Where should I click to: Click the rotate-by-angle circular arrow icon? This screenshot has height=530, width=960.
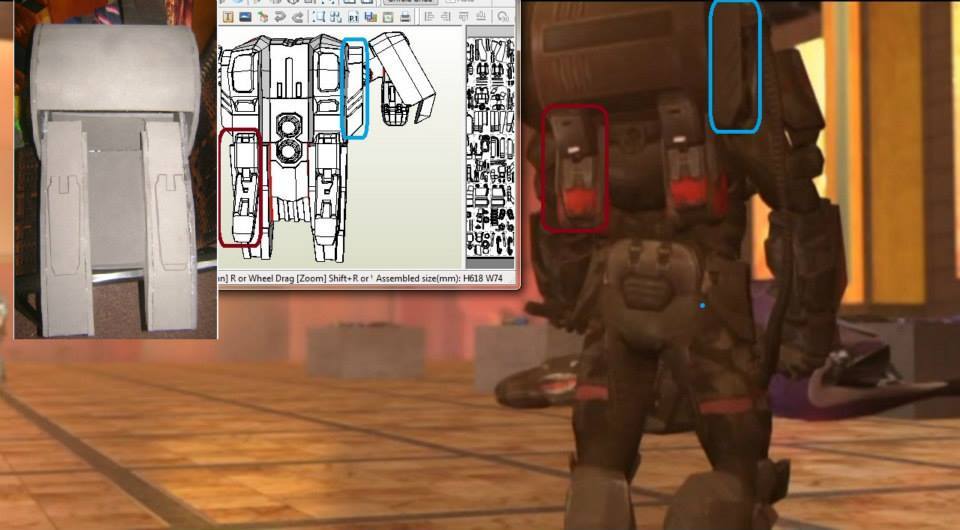(503, 17)
